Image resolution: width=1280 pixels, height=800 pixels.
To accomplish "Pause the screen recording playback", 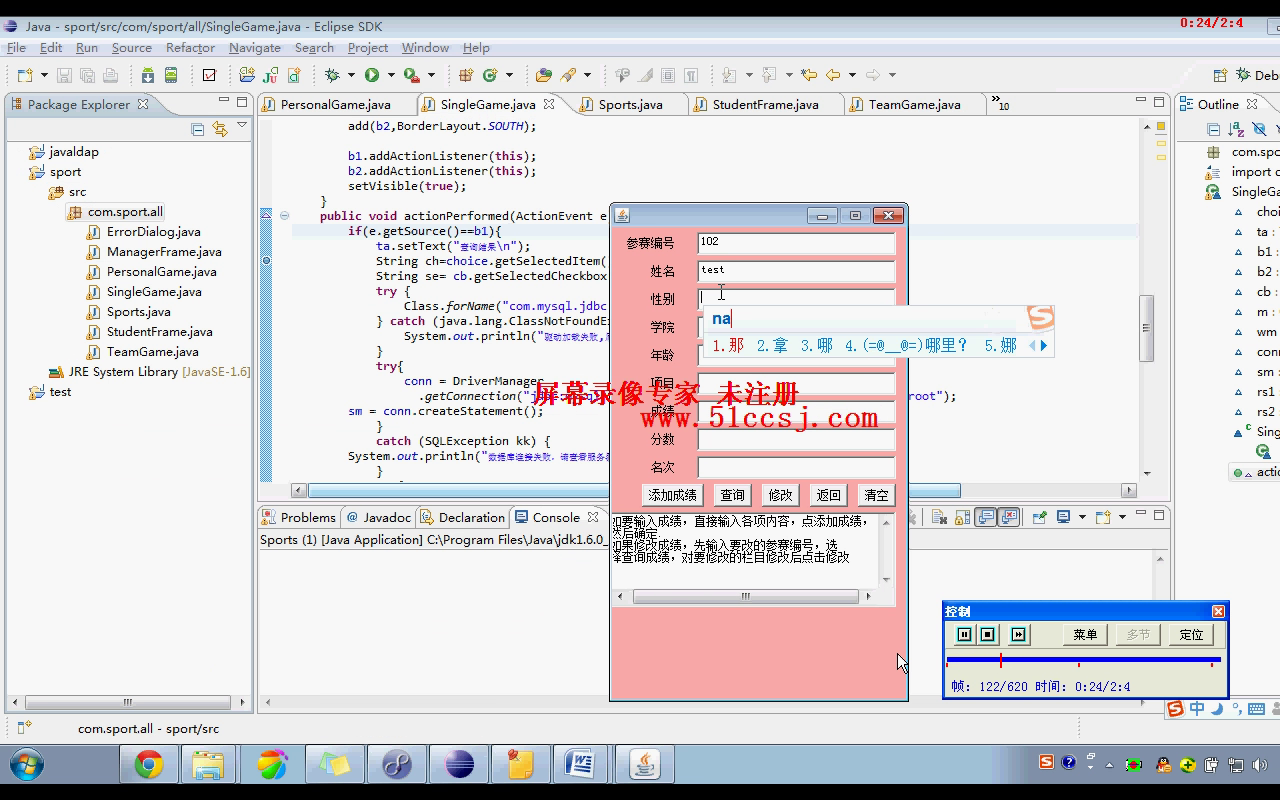I will (964, 634).
